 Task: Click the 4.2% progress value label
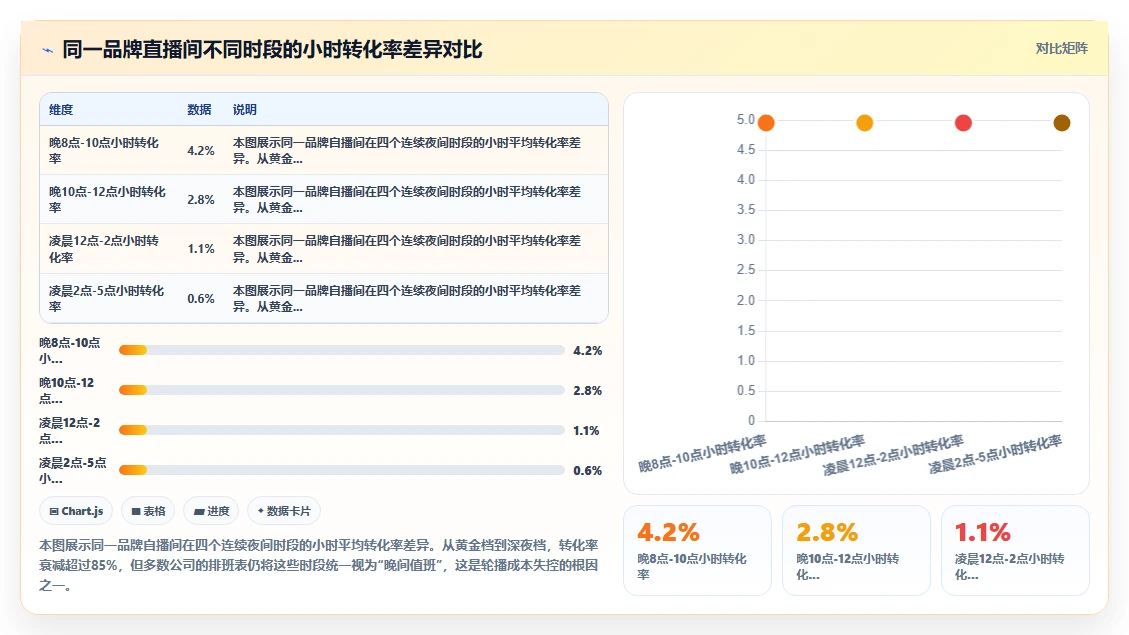[x=588, y=351]
